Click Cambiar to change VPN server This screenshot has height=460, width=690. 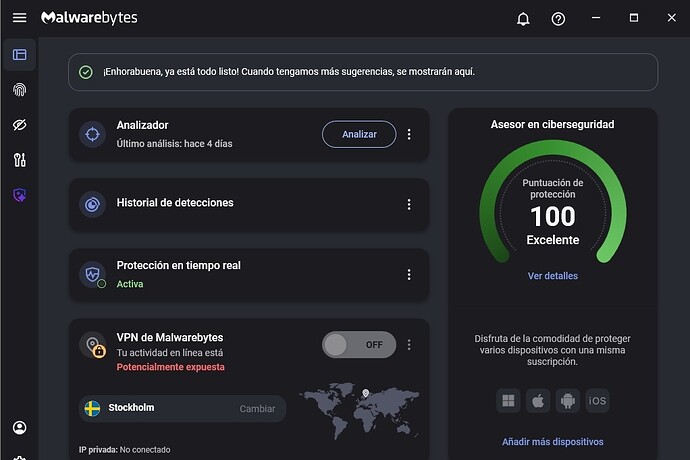coord(257,408)
